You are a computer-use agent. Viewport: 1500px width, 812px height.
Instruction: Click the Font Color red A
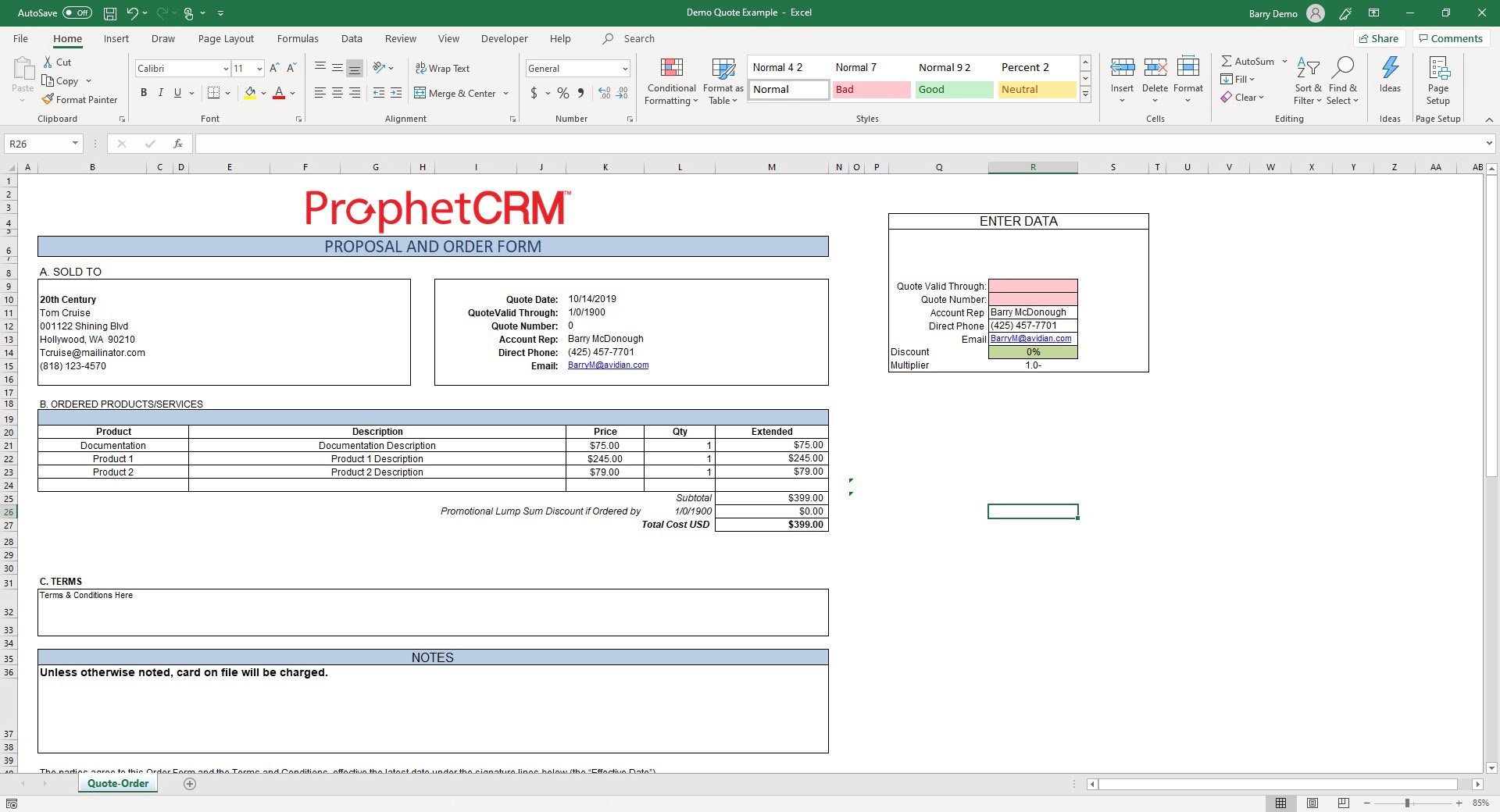point(279,93)
